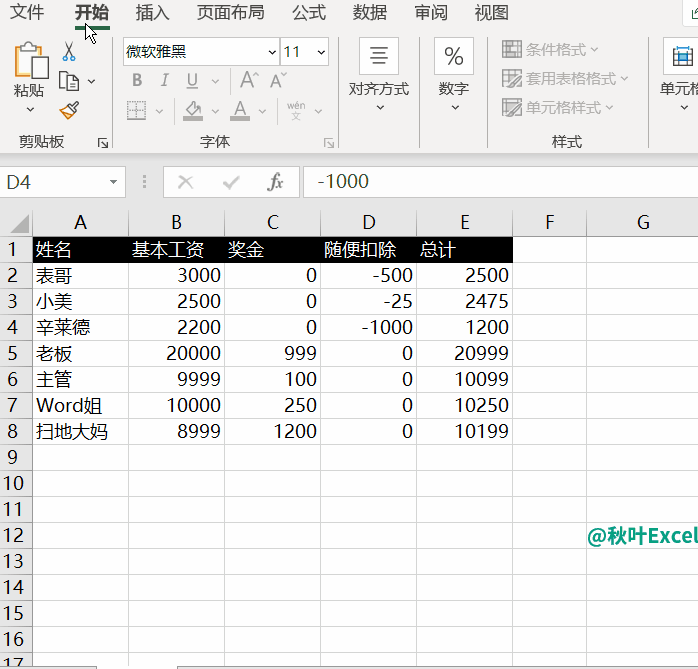Toggle Underline formatting
698x669 pixels.
190,80
